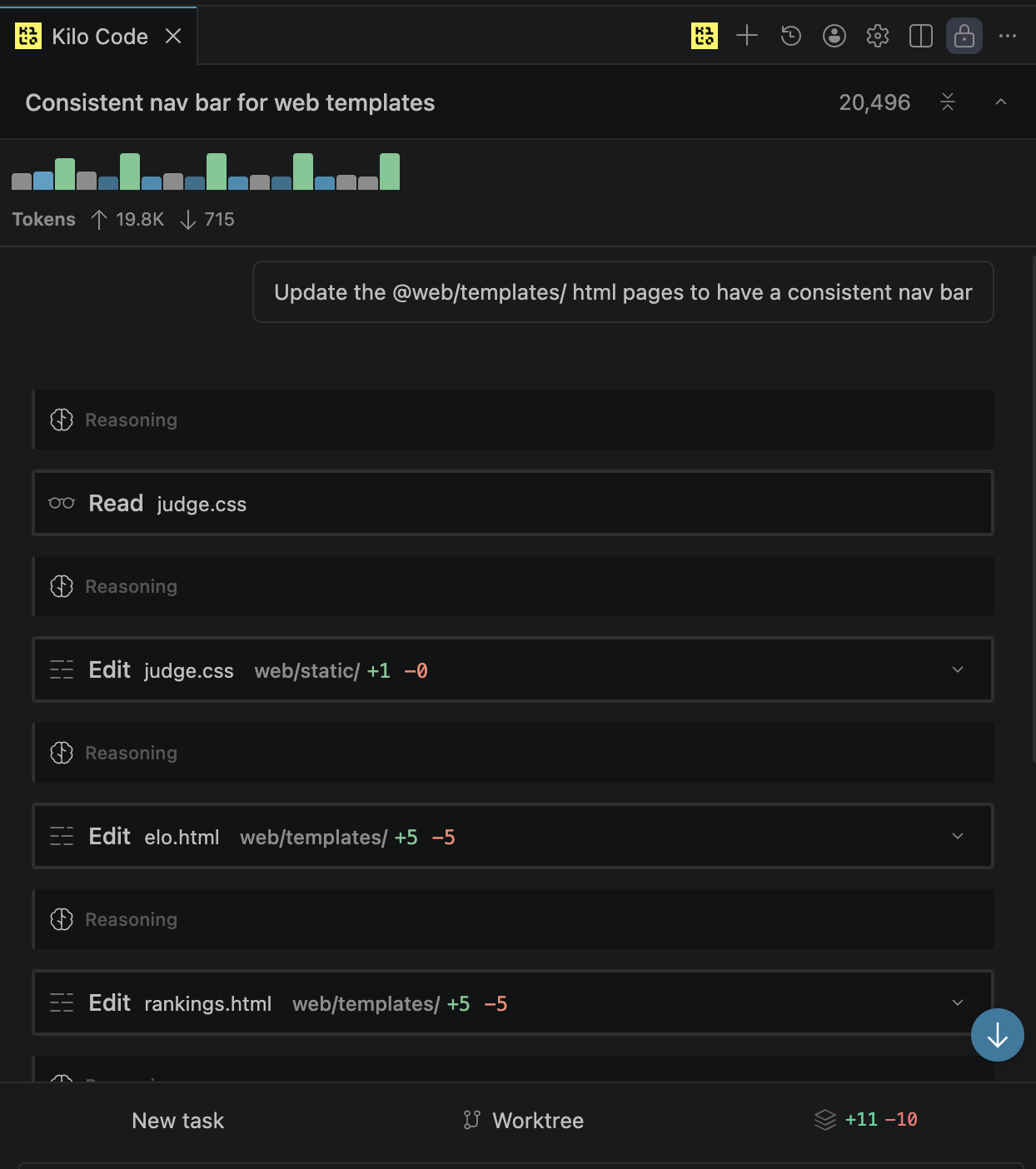Expand the Edit judge.css diff chevron
Screen dimensions: 1036x1169
[x=958, y=669]
